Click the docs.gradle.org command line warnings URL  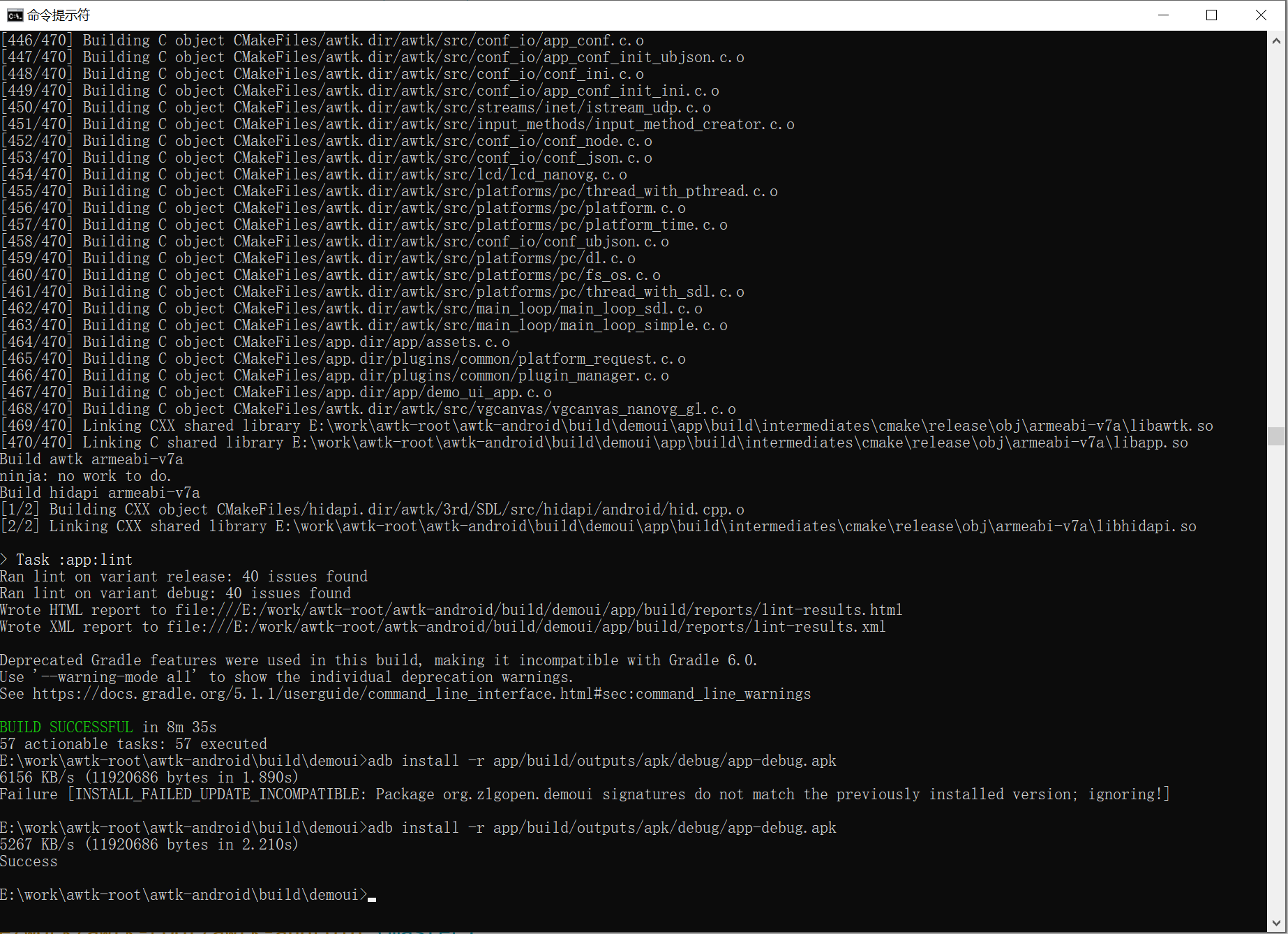tap(422, 694)
